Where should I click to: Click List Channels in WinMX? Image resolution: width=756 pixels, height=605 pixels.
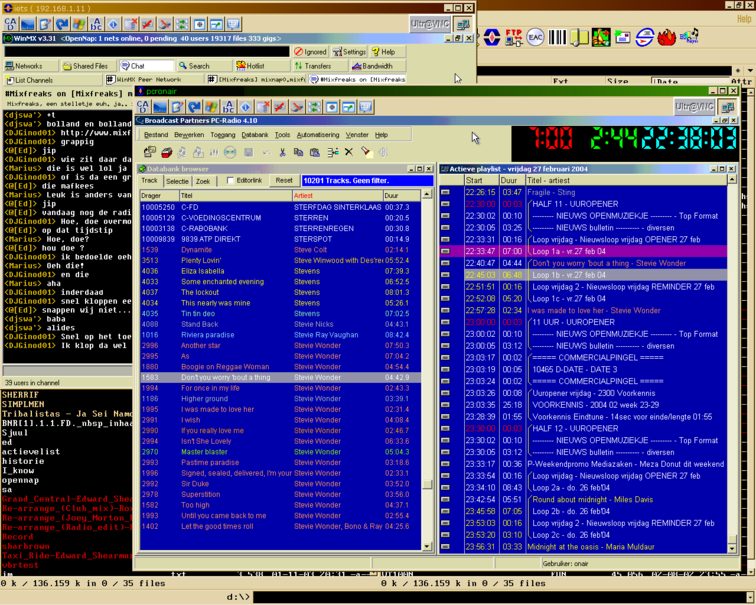(x=51, y=80)
